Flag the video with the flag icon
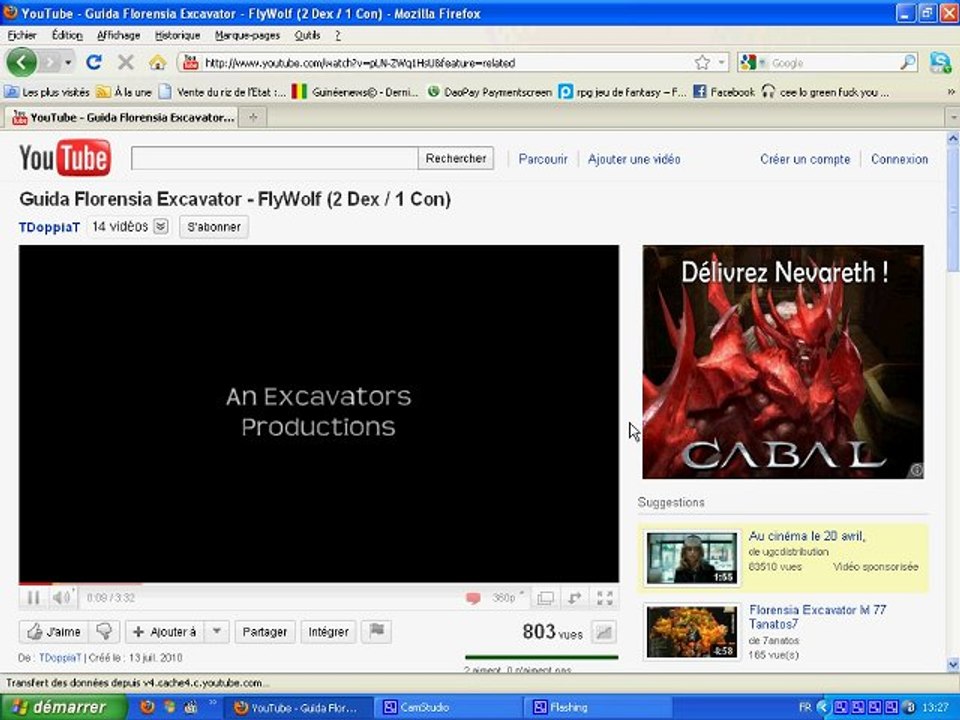 click(377, 632)
